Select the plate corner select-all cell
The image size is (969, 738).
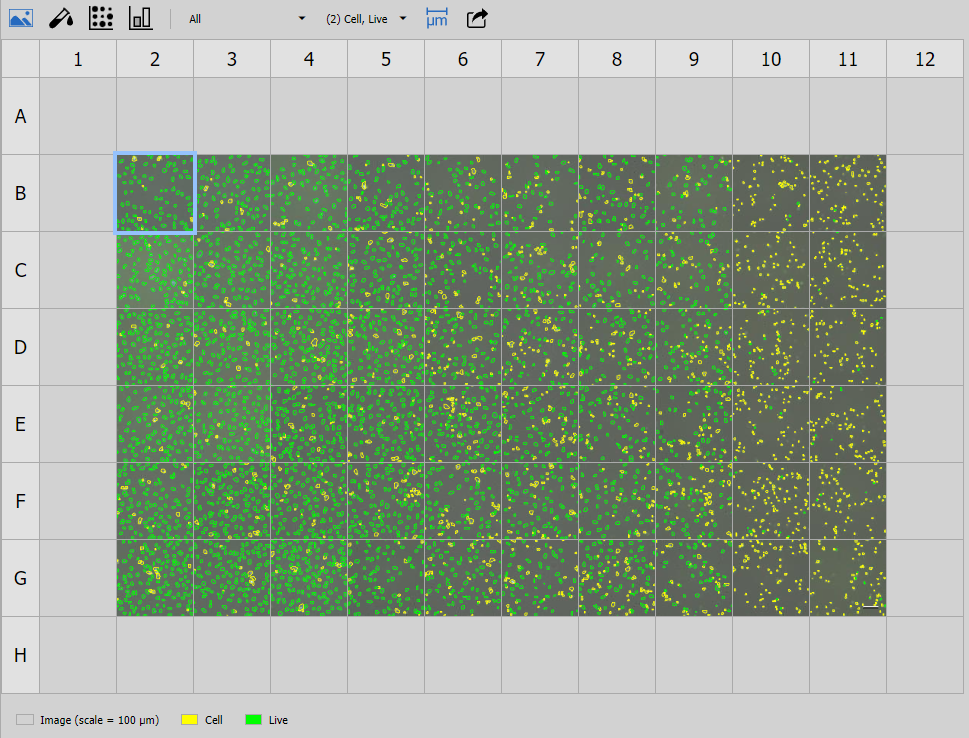[x=20, y=59]
